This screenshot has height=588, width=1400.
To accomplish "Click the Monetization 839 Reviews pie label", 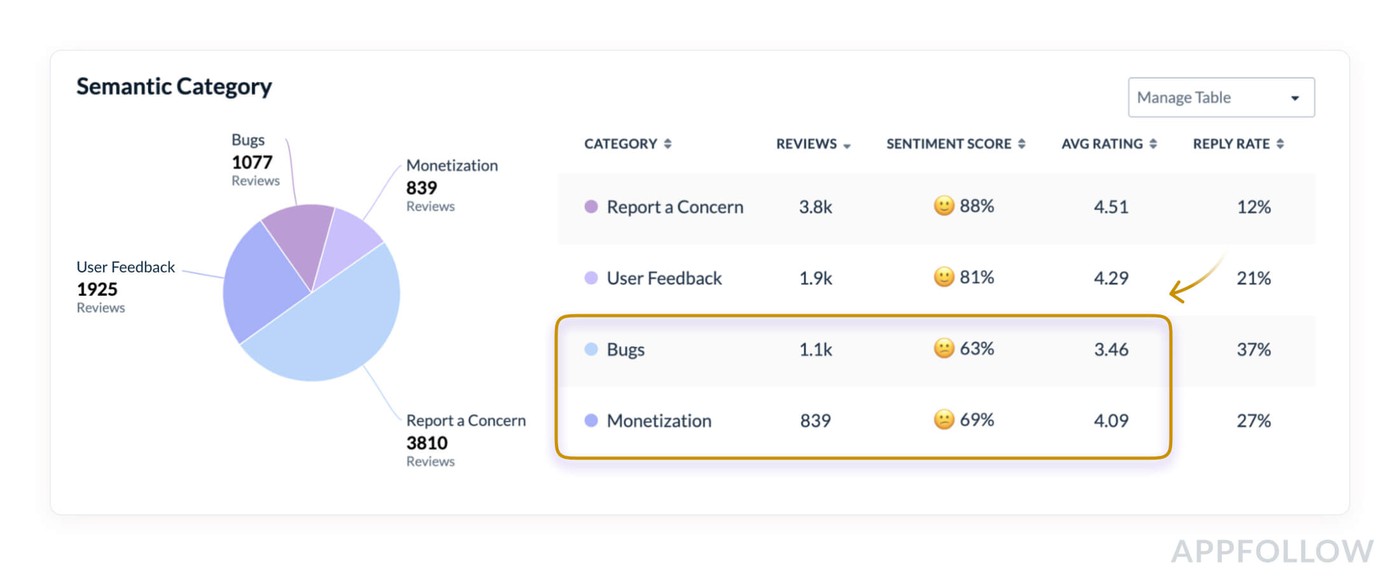I will click(451, 186).
